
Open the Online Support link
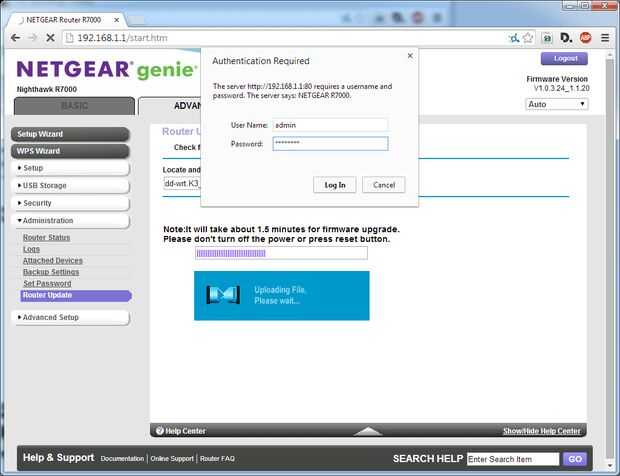tap(172, 459)
